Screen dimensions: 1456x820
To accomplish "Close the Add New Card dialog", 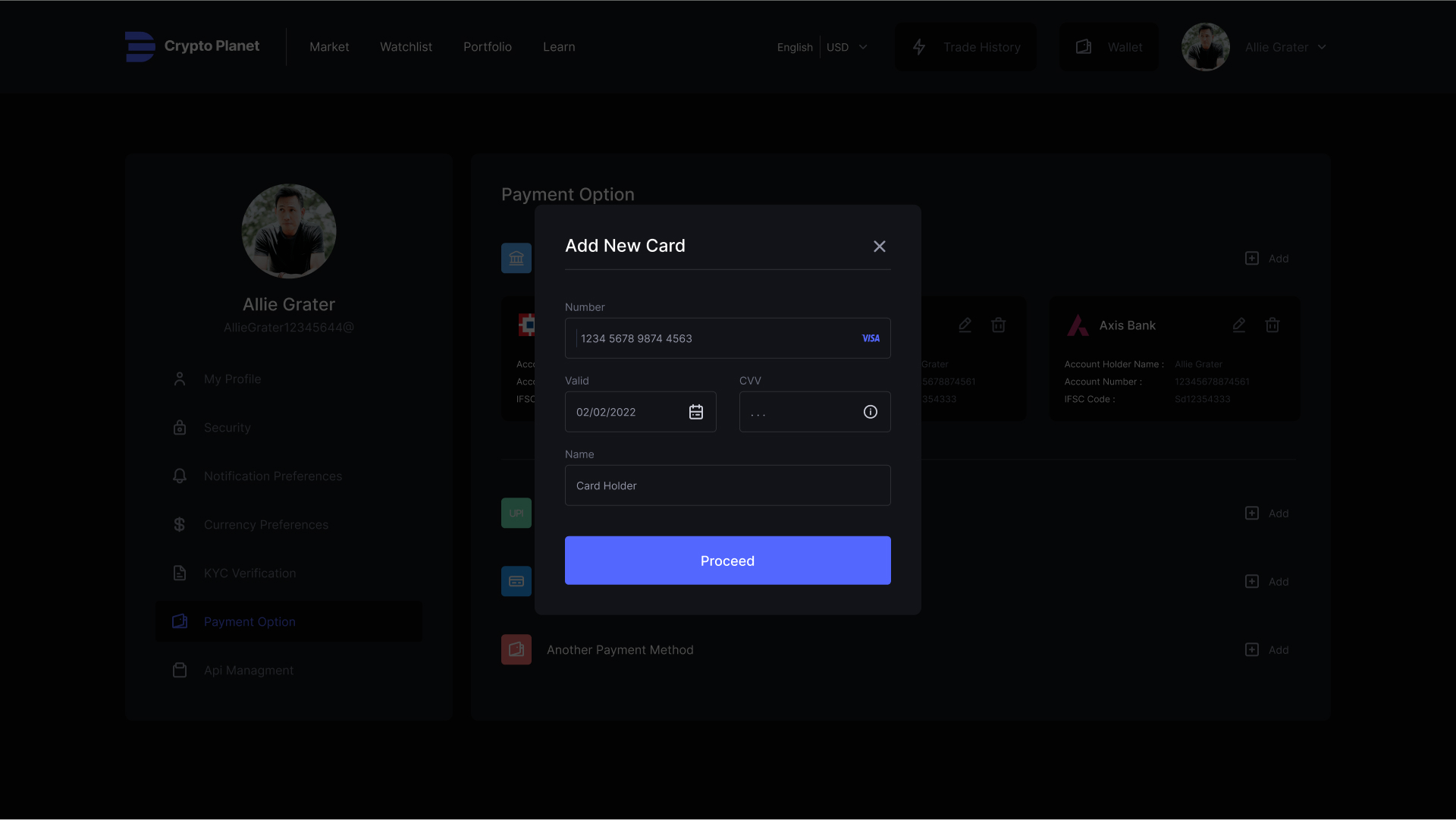I will [879, 247].
